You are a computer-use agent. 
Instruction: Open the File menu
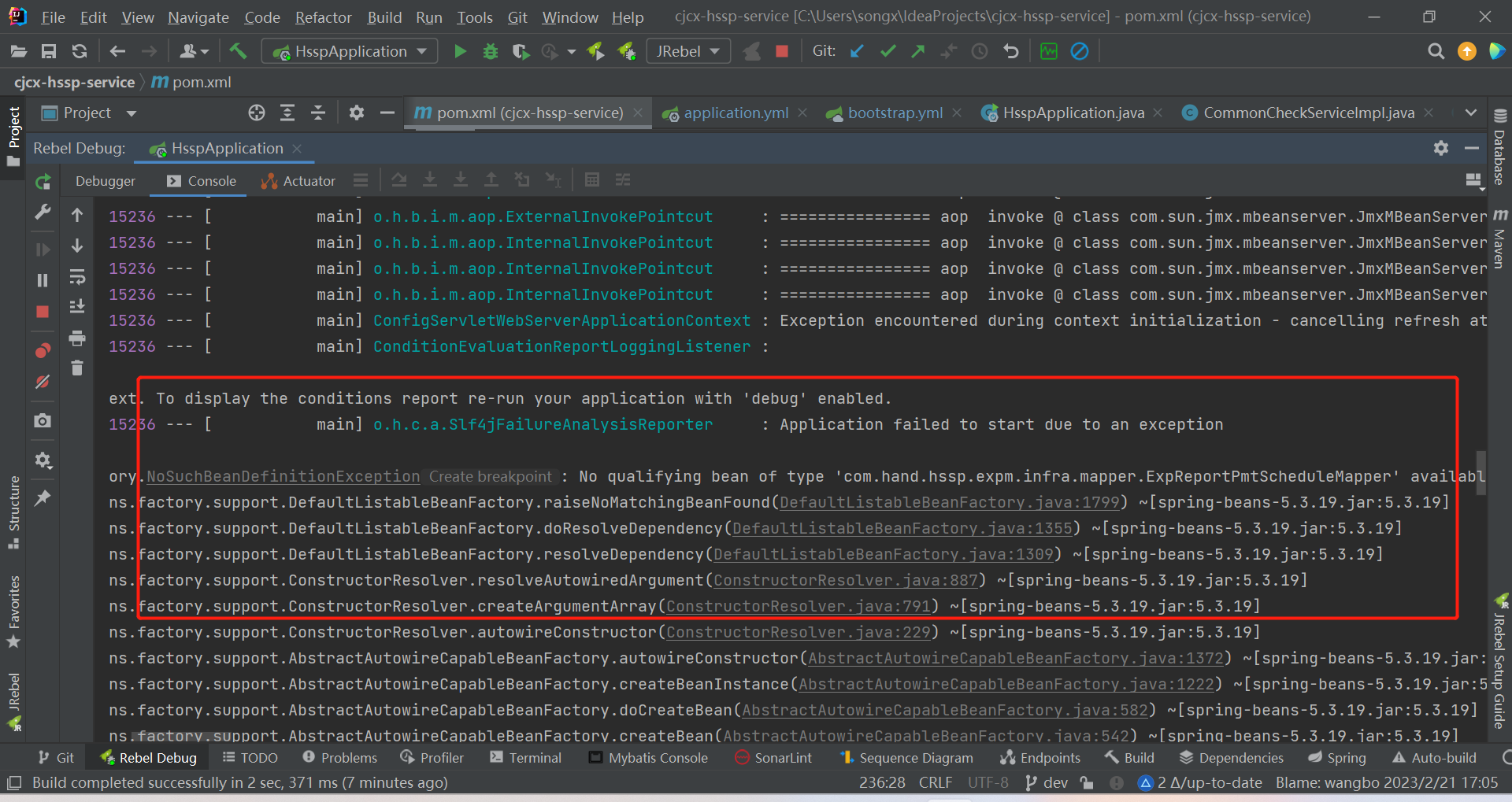tap(53, 17)
